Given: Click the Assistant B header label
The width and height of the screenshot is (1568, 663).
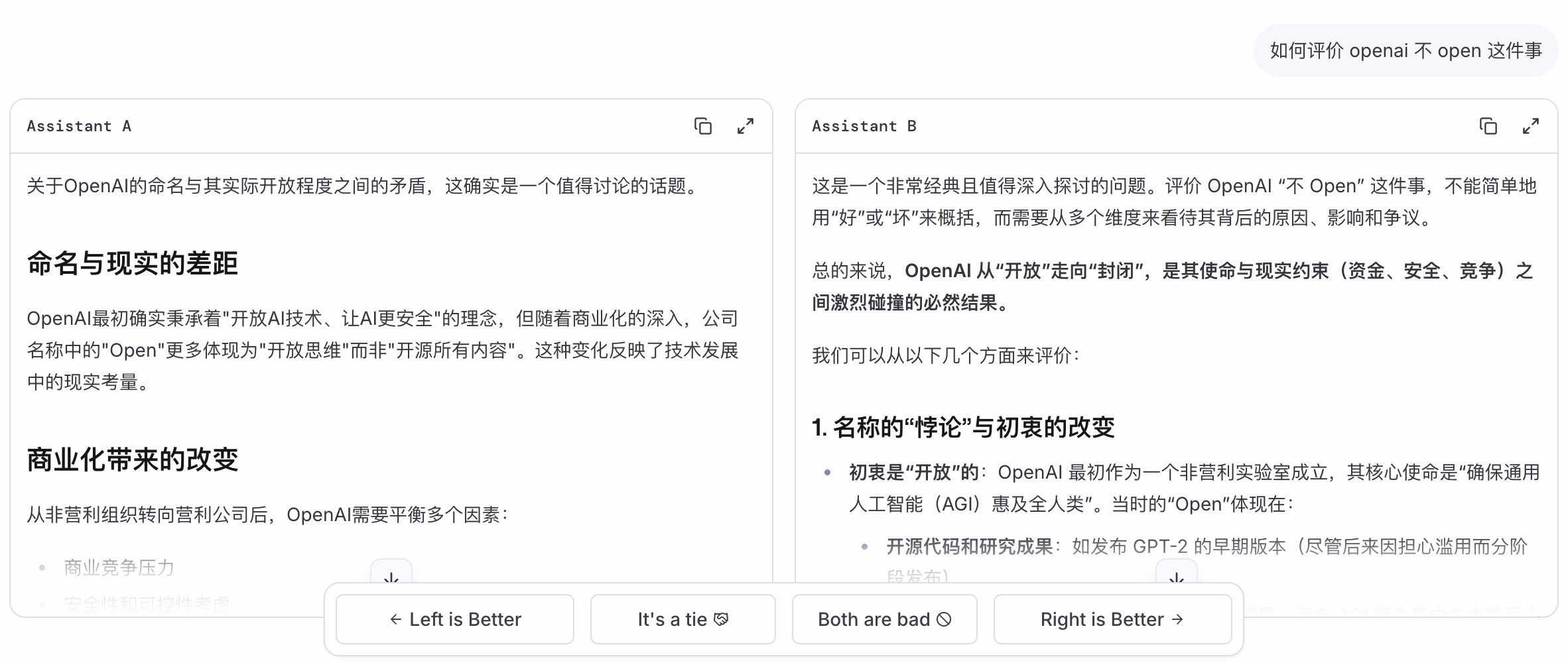Looking at the screenshot, I should coord(864,126).
